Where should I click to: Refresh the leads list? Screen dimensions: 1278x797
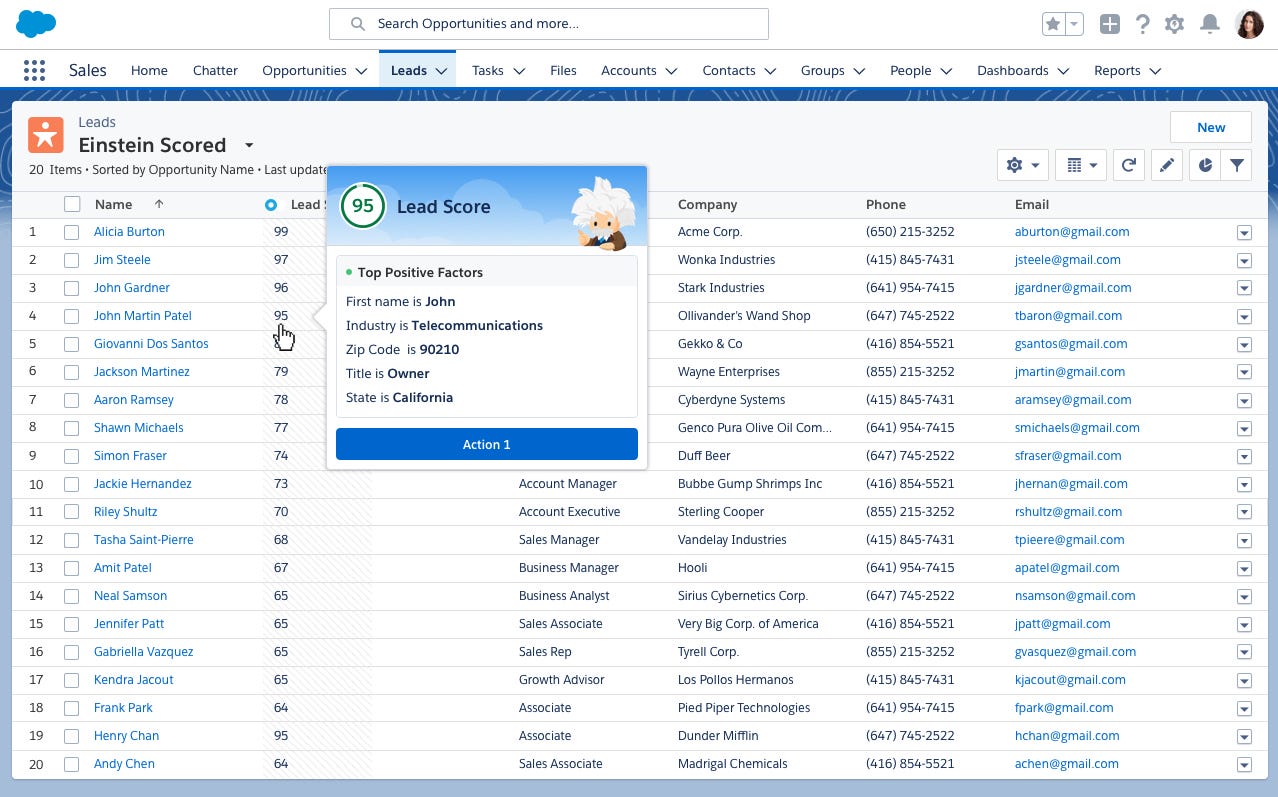pyautogui.click(x=1128, y=165)
